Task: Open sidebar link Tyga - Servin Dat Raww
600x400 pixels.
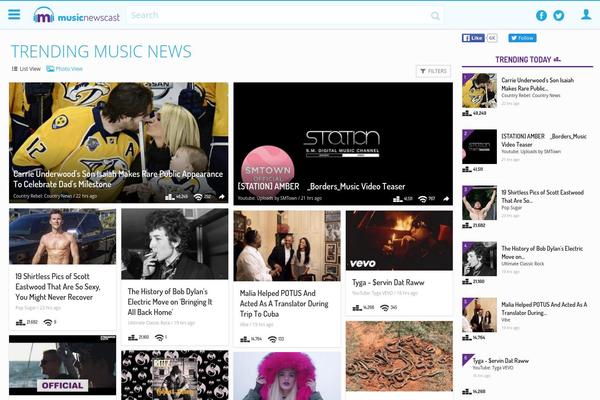Action: [x=501, y=361]
